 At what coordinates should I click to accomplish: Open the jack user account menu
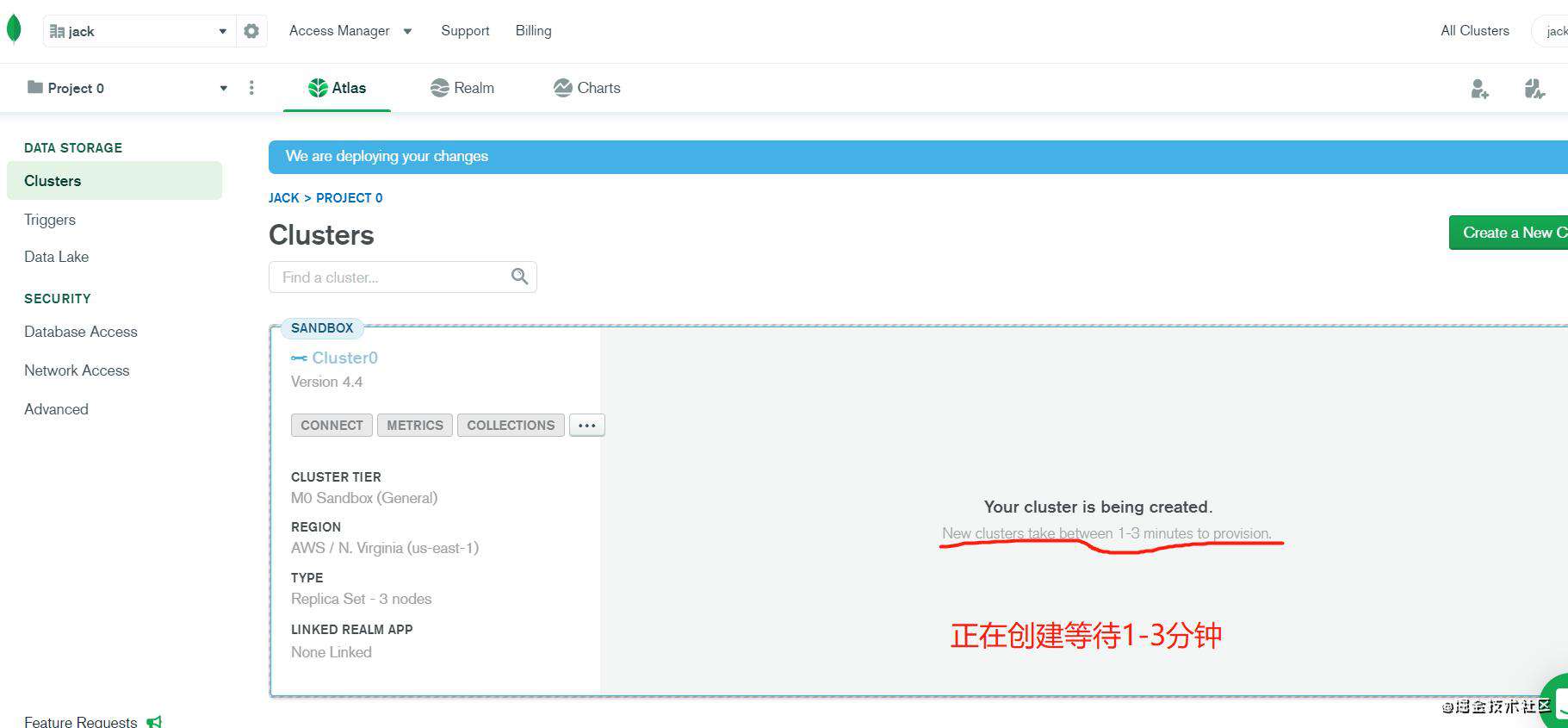point(1550,31)
